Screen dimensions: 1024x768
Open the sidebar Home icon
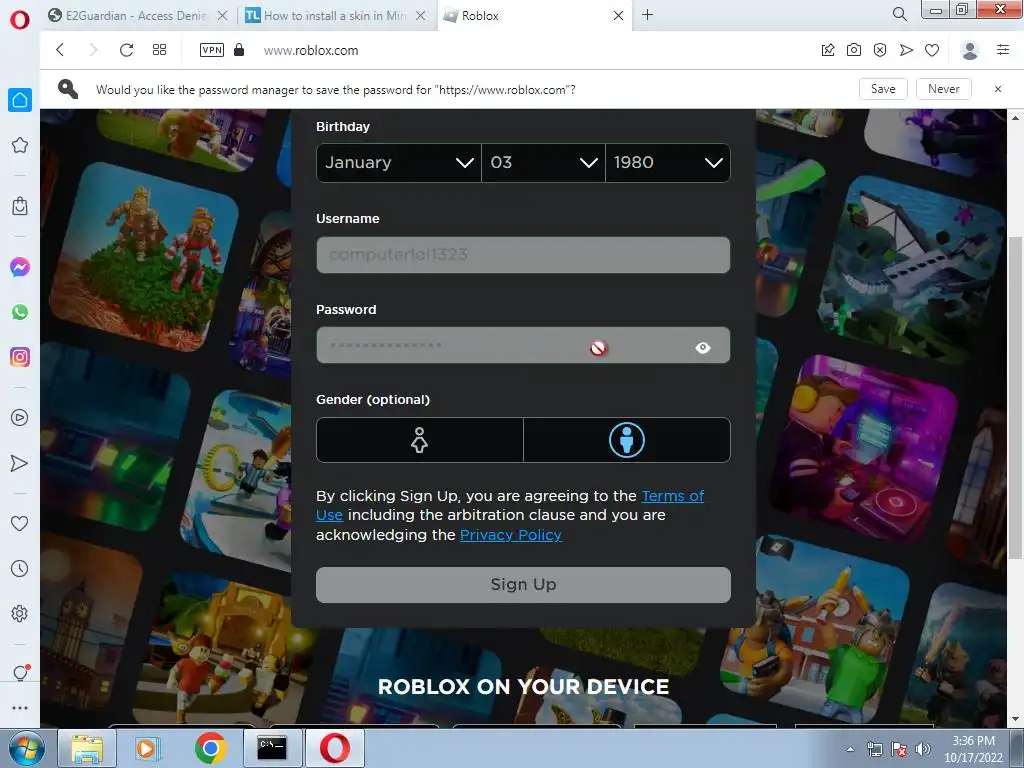pyautogui.click(x=20, y=100)
